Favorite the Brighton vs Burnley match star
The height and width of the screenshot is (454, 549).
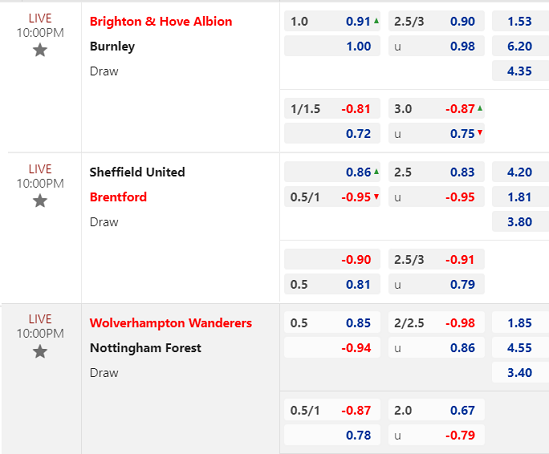click(x=40, y=50)
